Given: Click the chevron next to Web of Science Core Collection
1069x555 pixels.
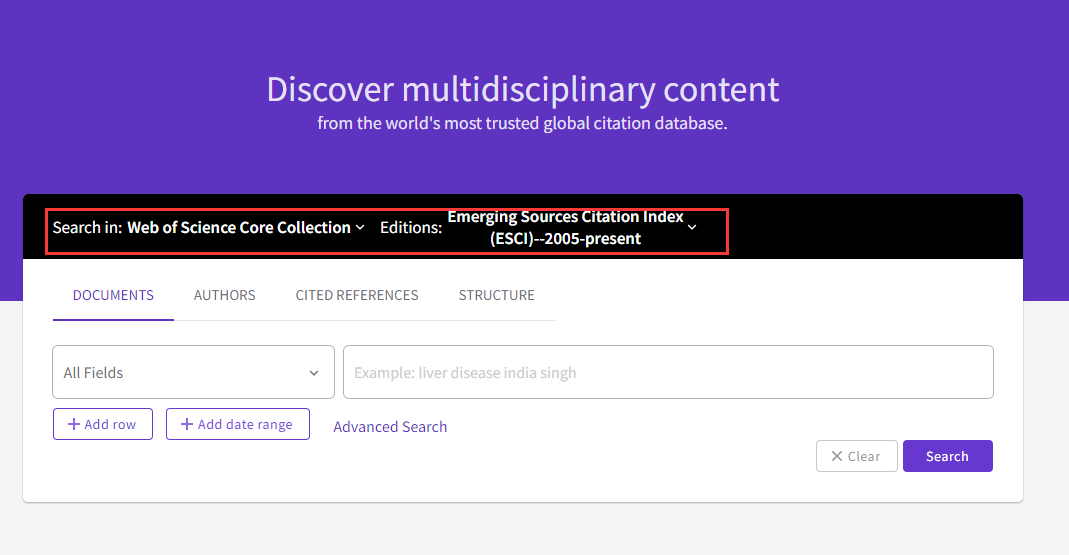Looking at the screenshot, I should tap(360, 228).
